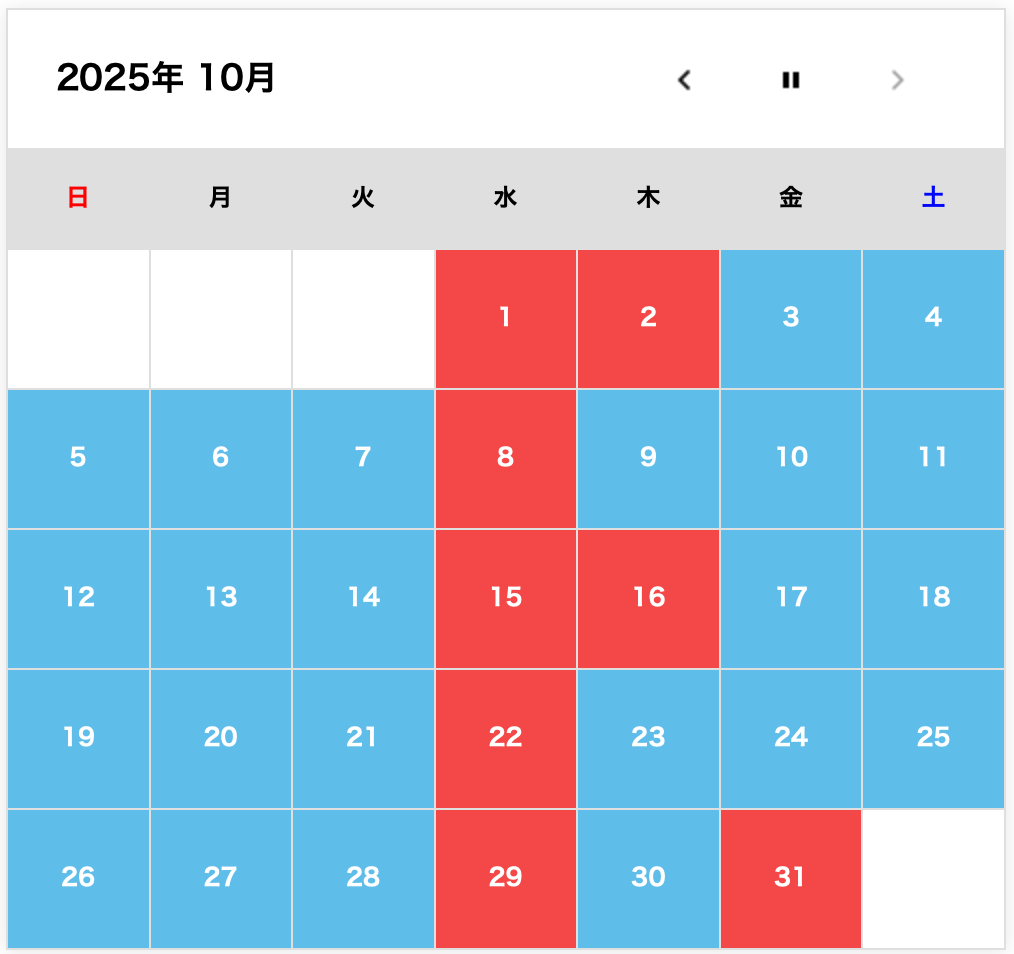Select October 13 on the calendar

pyautogui.click(x=221, y=598)
